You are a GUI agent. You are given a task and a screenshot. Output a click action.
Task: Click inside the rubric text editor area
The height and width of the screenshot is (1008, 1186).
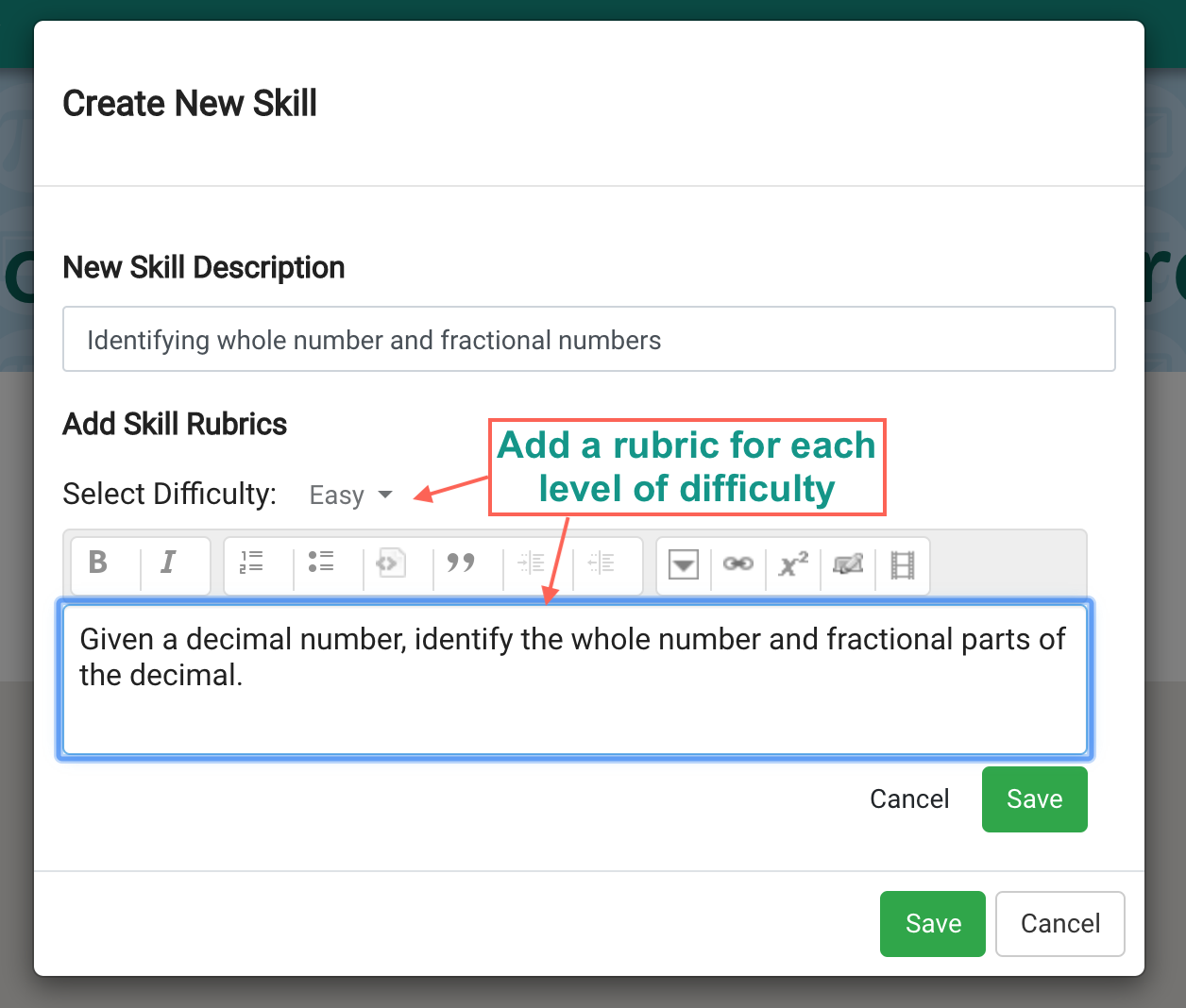tap(575, 680)
